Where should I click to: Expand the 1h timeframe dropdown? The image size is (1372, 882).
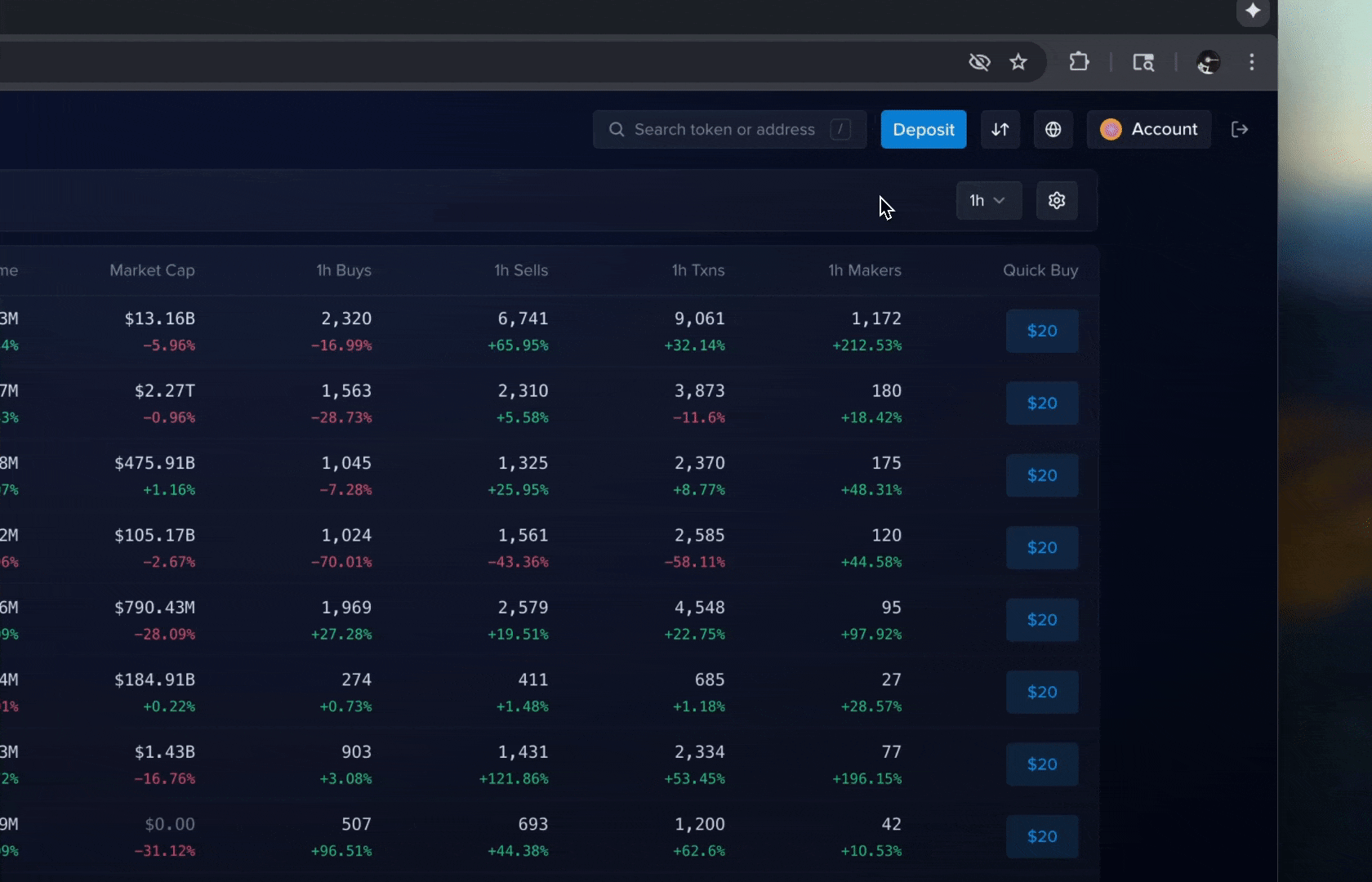click(x=988, y=201)
